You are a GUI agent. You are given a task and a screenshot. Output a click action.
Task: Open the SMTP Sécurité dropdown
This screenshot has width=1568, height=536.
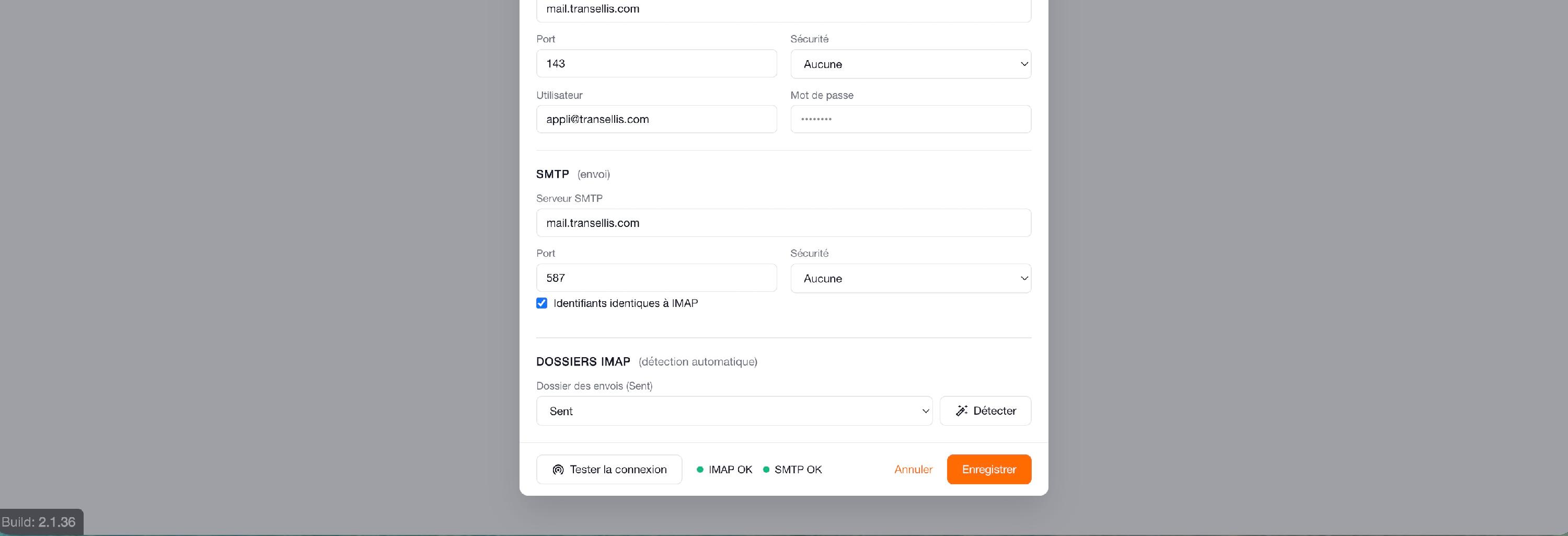pyautogui.click(x=910, y=278)
